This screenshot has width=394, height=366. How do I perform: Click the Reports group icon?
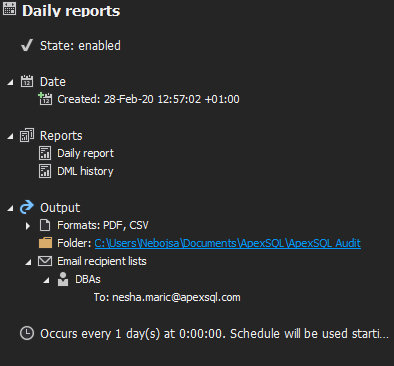27,135
